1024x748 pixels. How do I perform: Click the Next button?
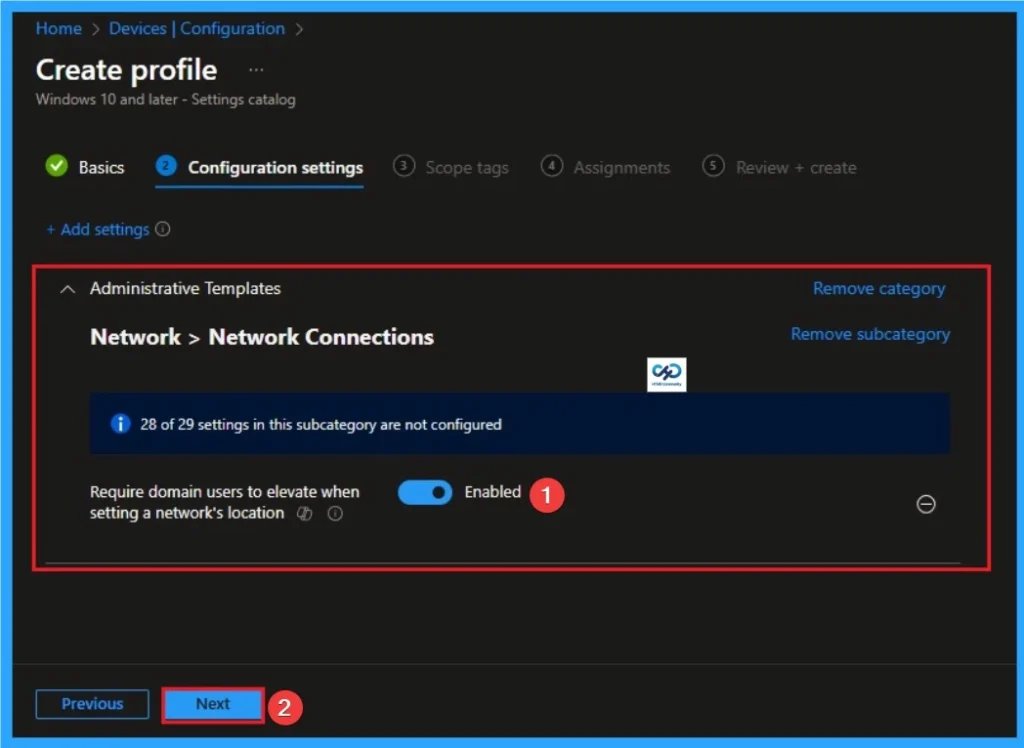click(212, 704)
